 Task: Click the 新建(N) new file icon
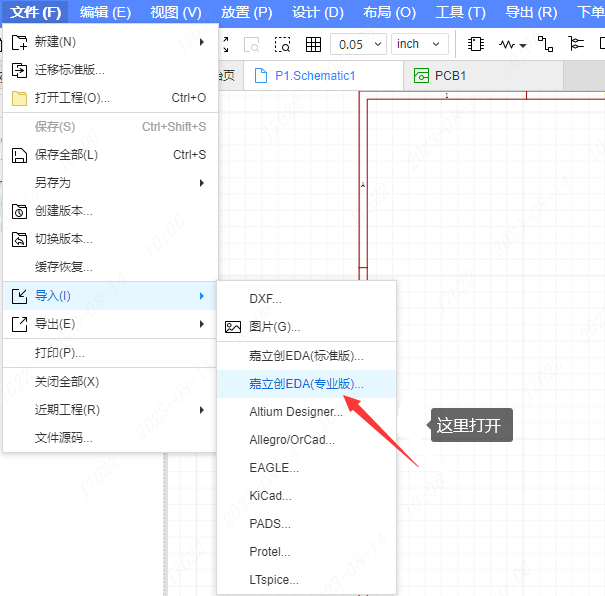click(x=19, y=42)
